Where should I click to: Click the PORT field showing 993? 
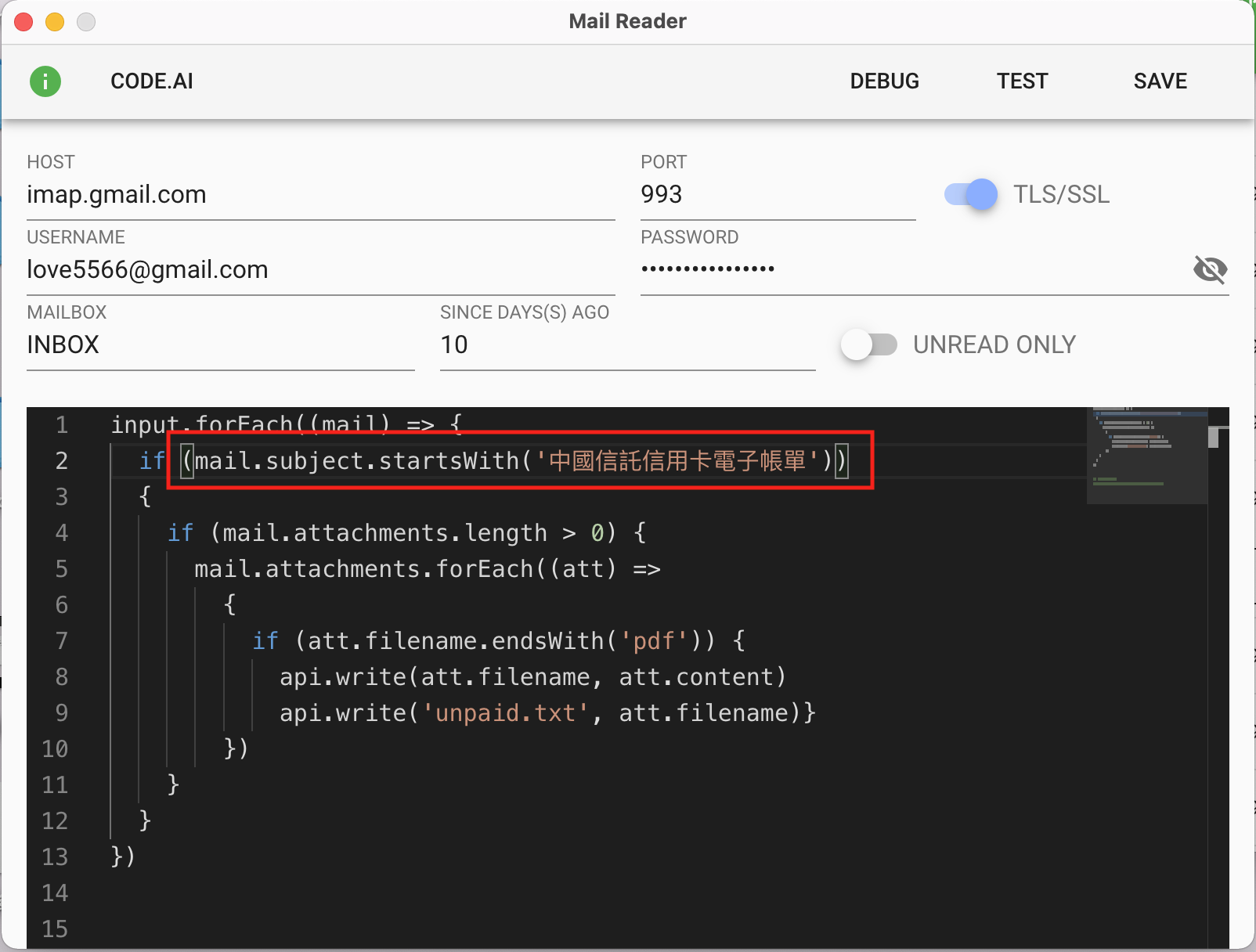point(777,194)
